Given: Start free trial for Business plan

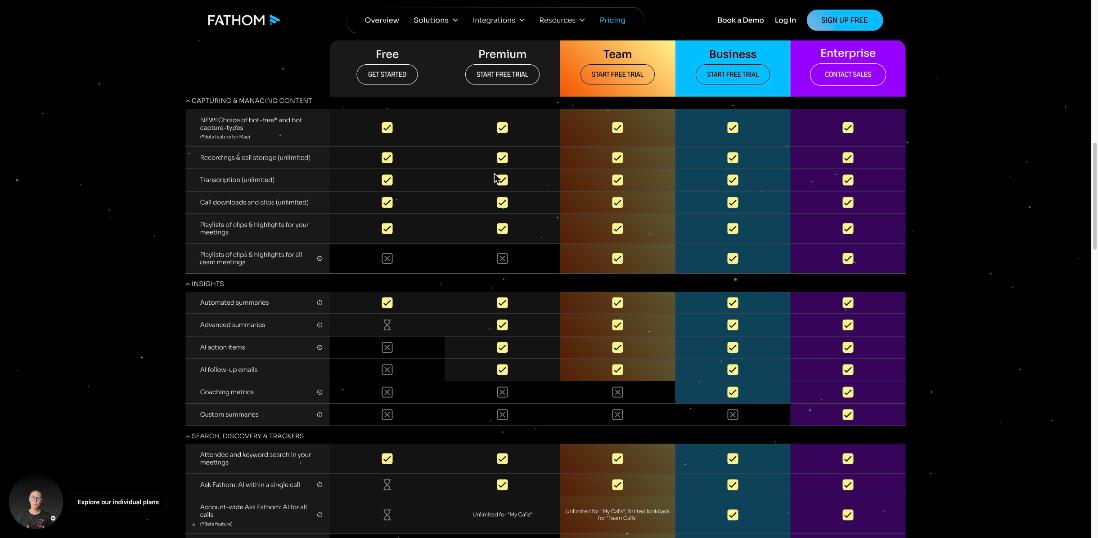Looking at the screenshot, I should point(732,74).
